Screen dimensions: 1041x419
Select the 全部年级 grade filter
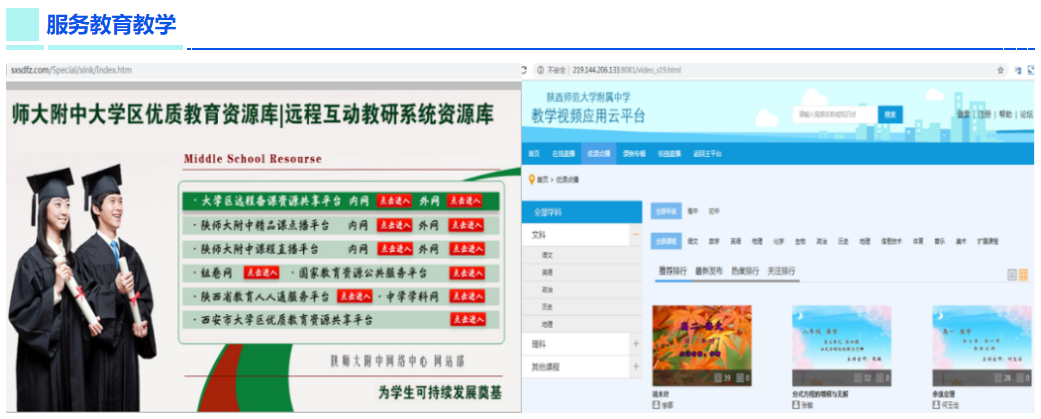tap(666, 212)
